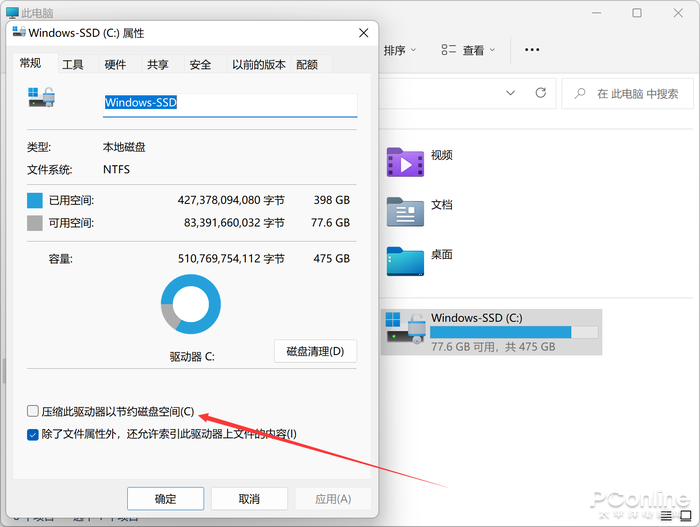Refresh the Explorer window
The image size is (700, 527).
pos(541,93)
